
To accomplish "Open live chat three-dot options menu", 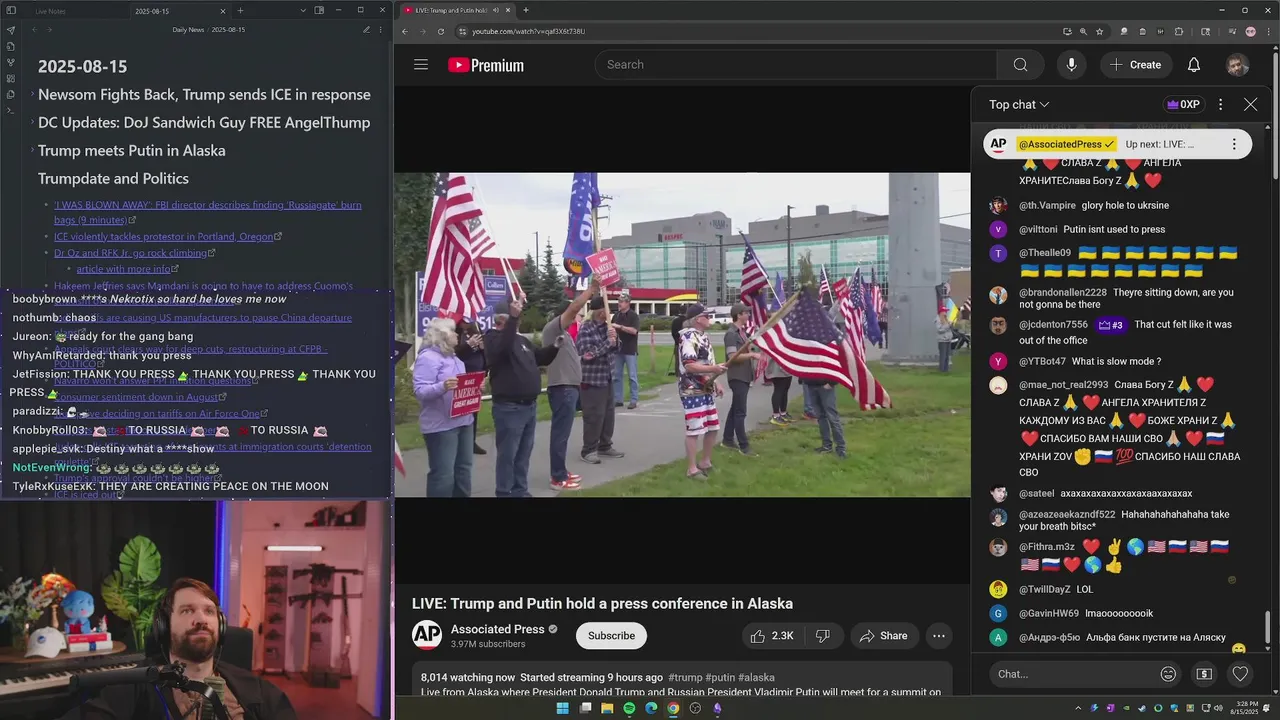I will (1220, 104).
